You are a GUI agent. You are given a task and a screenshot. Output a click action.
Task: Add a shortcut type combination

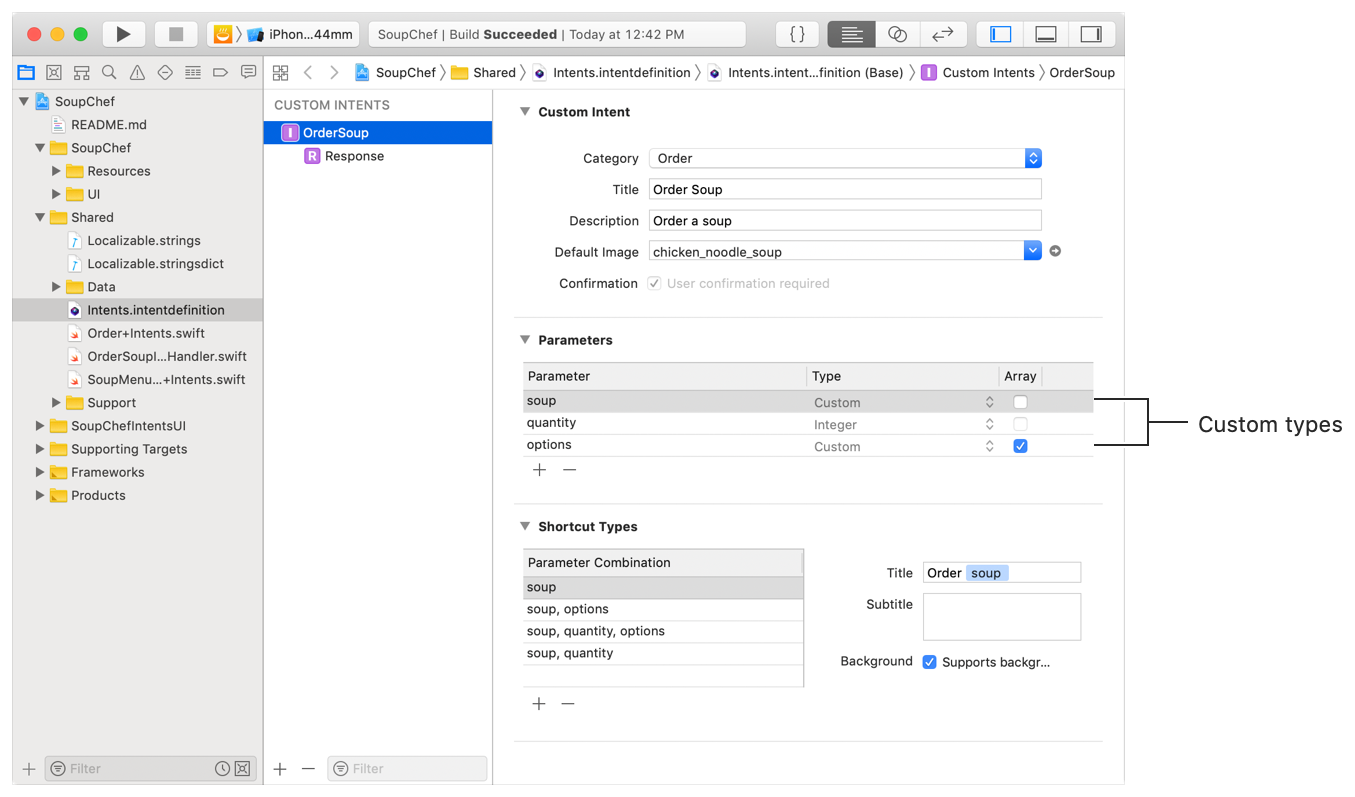[539, 704]
